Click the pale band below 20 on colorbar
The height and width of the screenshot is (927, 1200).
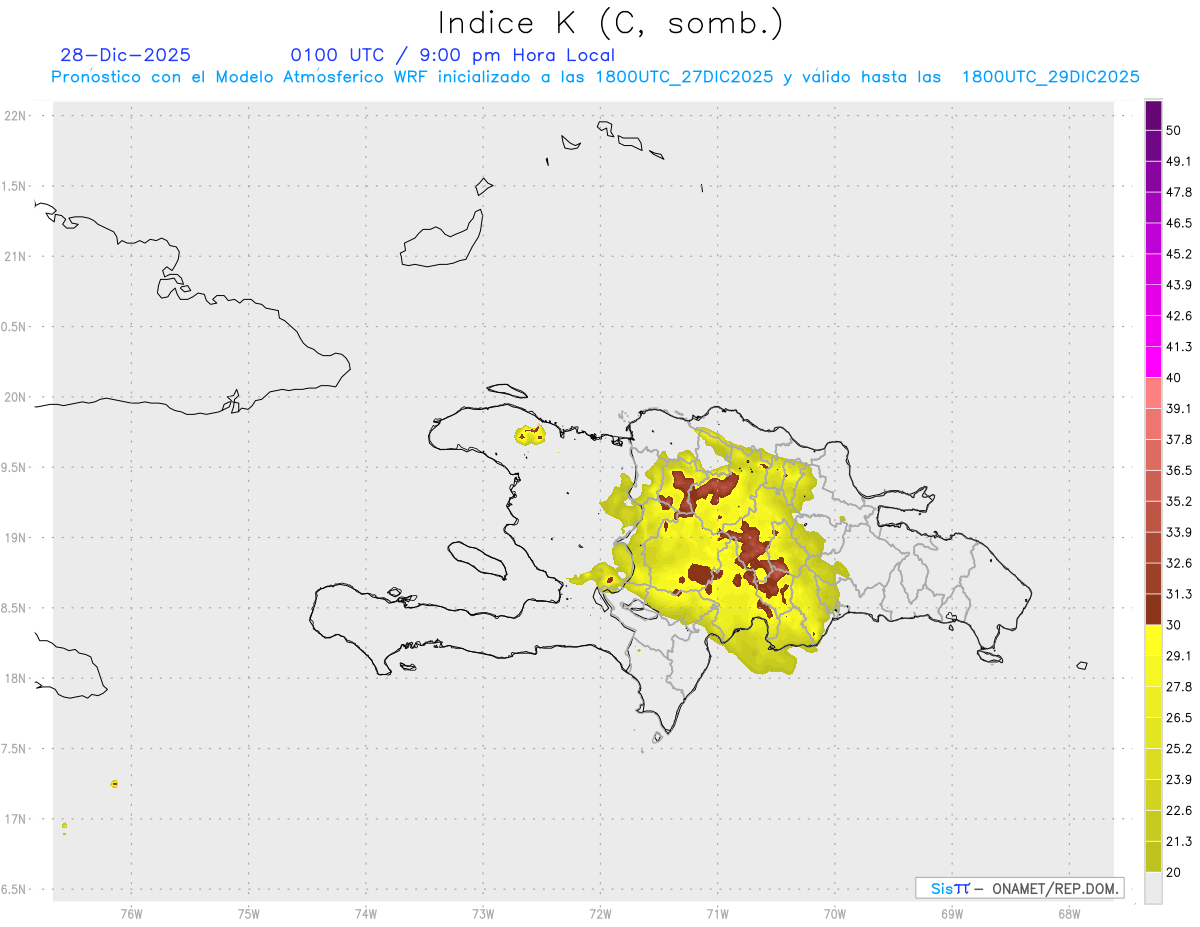[x=1153, y=888]
